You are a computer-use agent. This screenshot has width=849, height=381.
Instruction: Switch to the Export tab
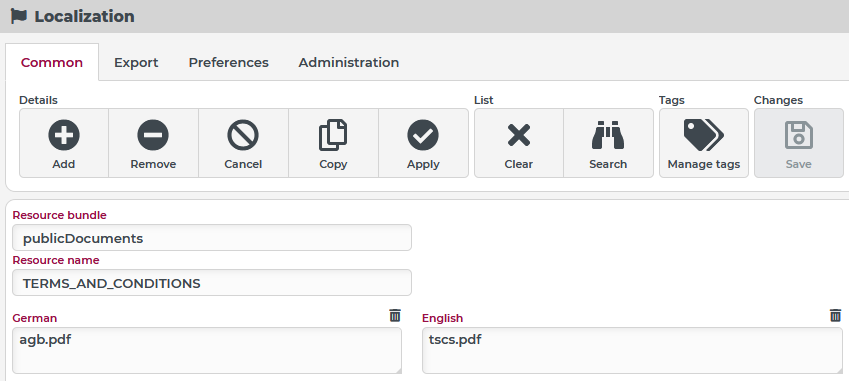click(136, 62)
